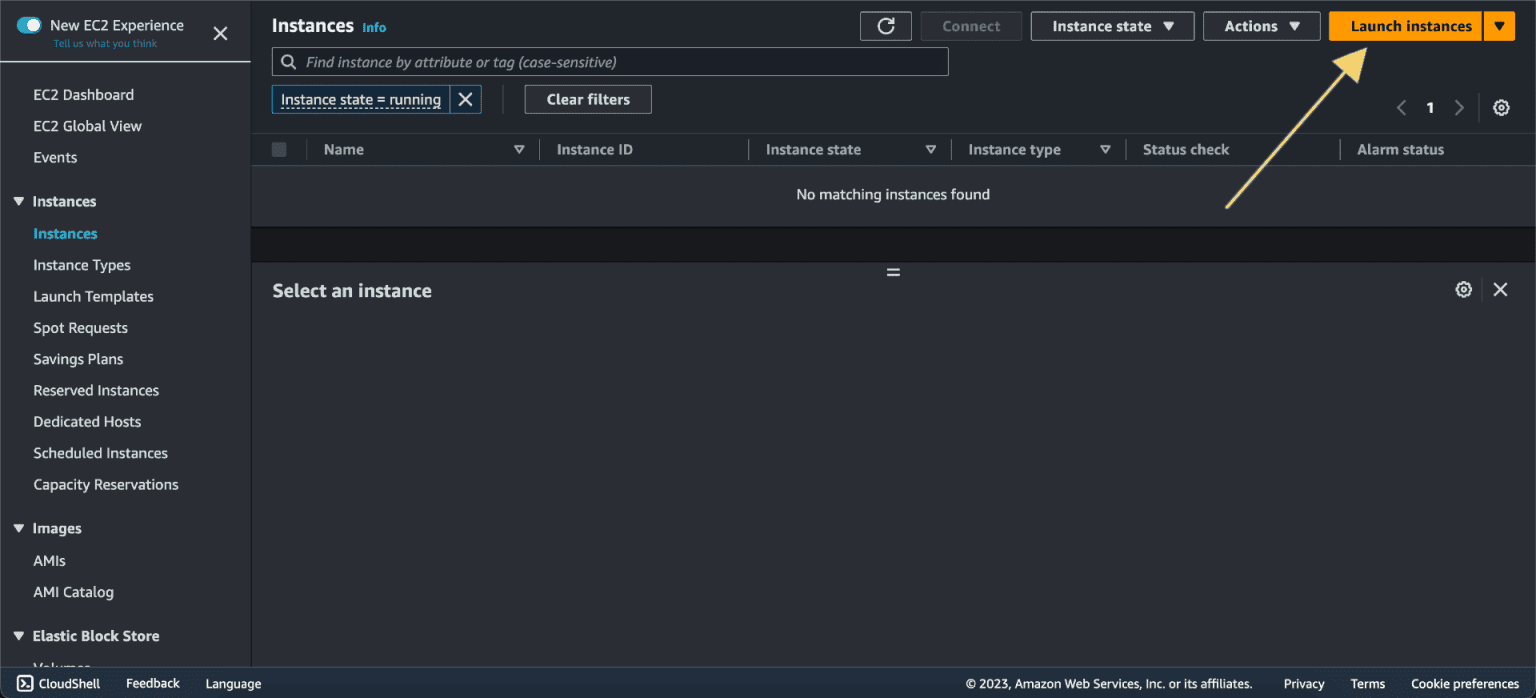Click the refresh instances icon button
The height and width of the screenshot is (698, 1536).
[885, 27]
